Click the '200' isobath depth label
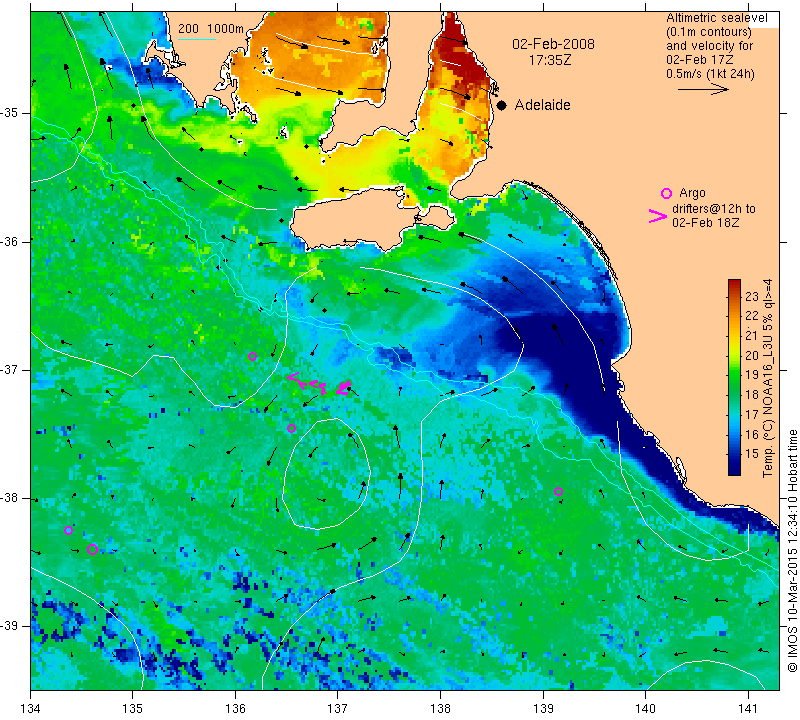Screen dimensions: 800x720 pyautogui.click(x=188, y=29)
